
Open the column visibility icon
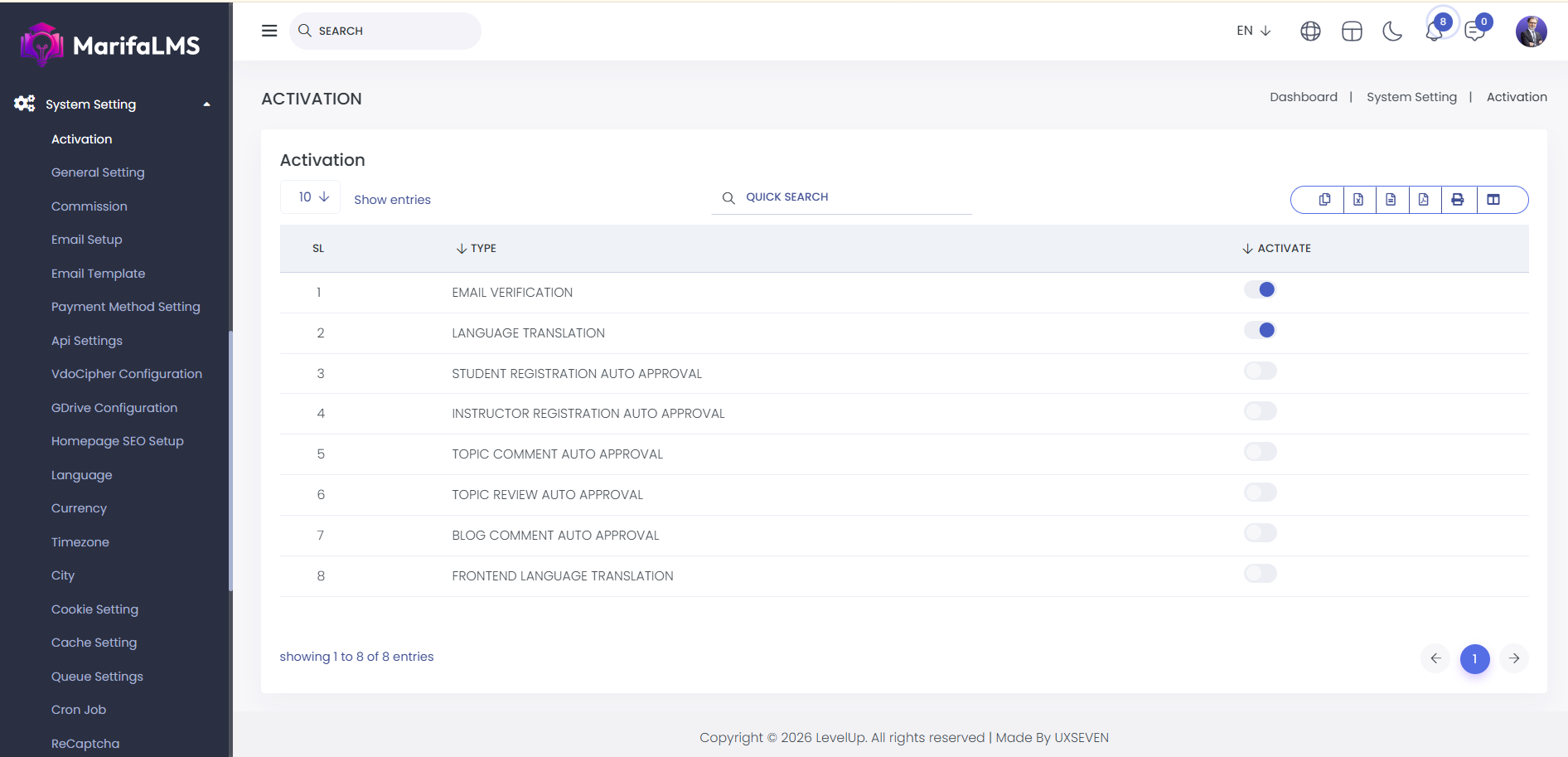pos(1493,200)
